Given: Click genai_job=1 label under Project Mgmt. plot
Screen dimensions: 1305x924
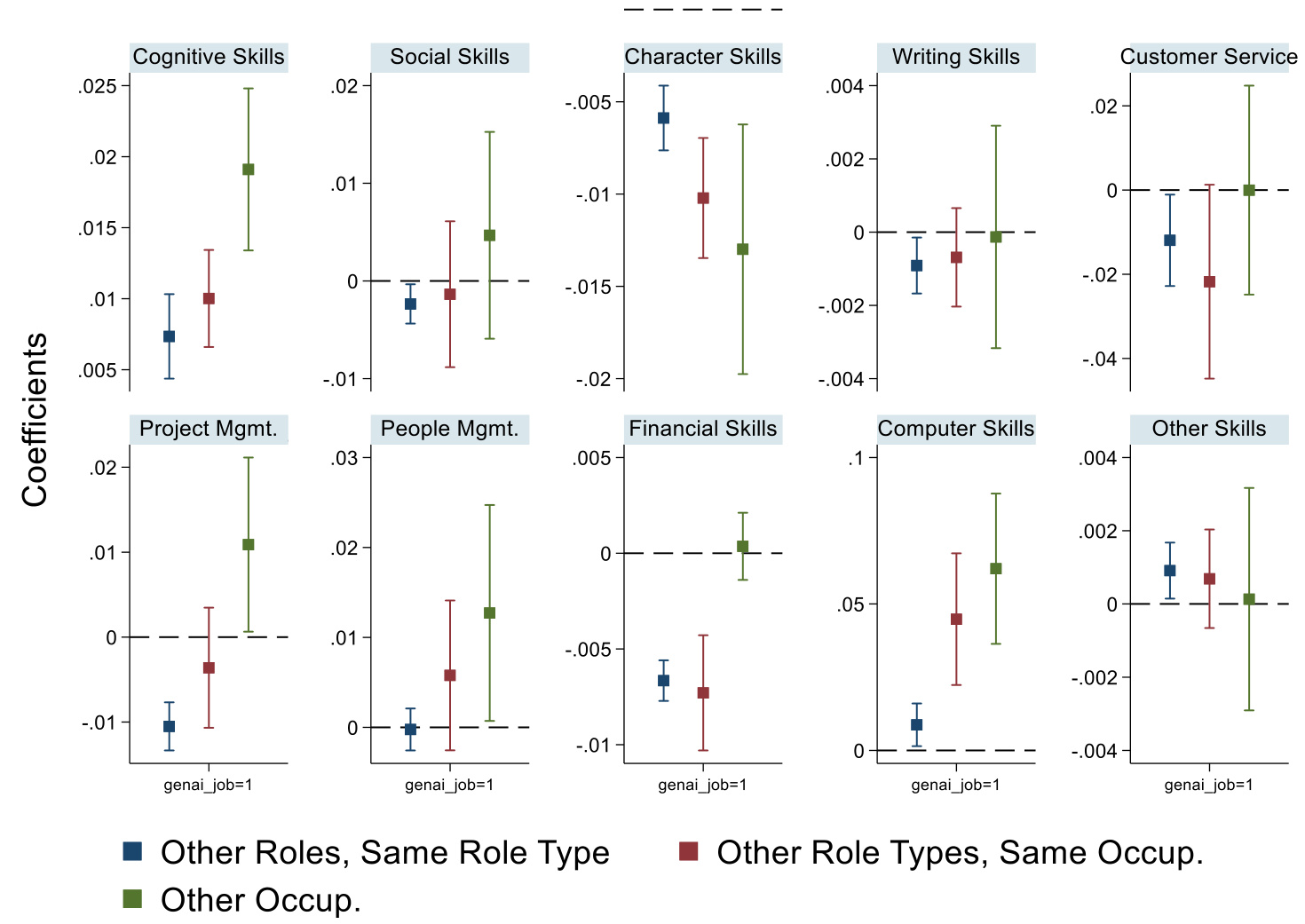Looking at the screenshot, I should pos(209,785).
